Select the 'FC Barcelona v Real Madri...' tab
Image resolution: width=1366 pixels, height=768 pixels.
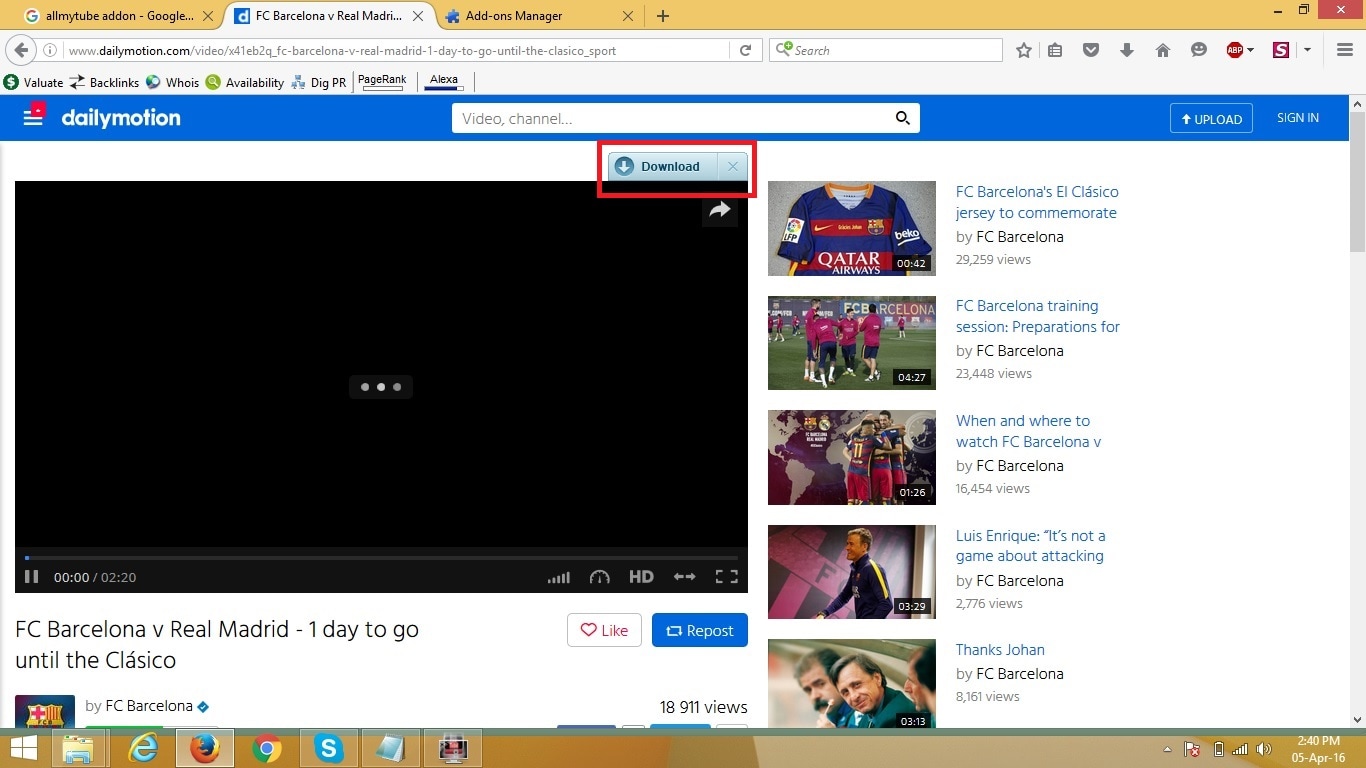click(330, 16)
